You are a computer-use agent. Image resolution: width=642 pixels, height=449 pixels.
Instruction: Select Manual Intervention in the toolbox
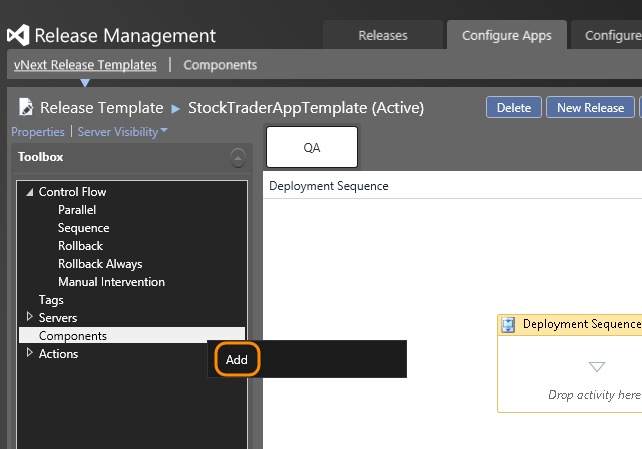111,282
